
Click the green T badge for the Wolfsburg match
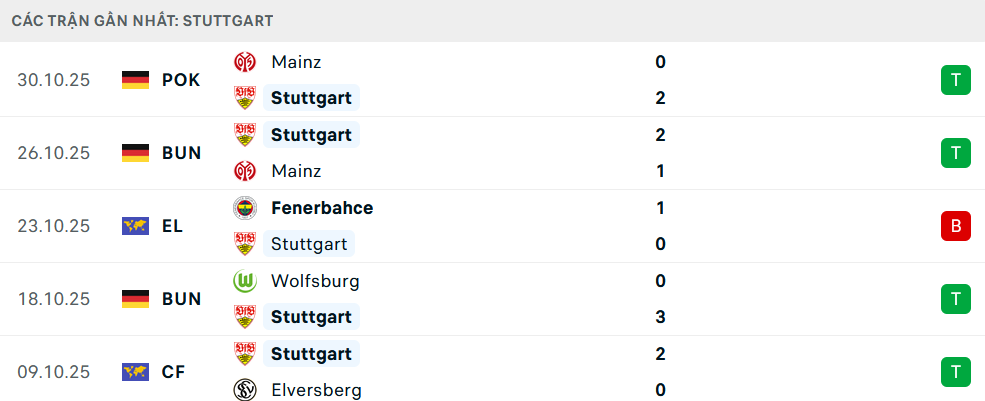(x=955, y=299)
